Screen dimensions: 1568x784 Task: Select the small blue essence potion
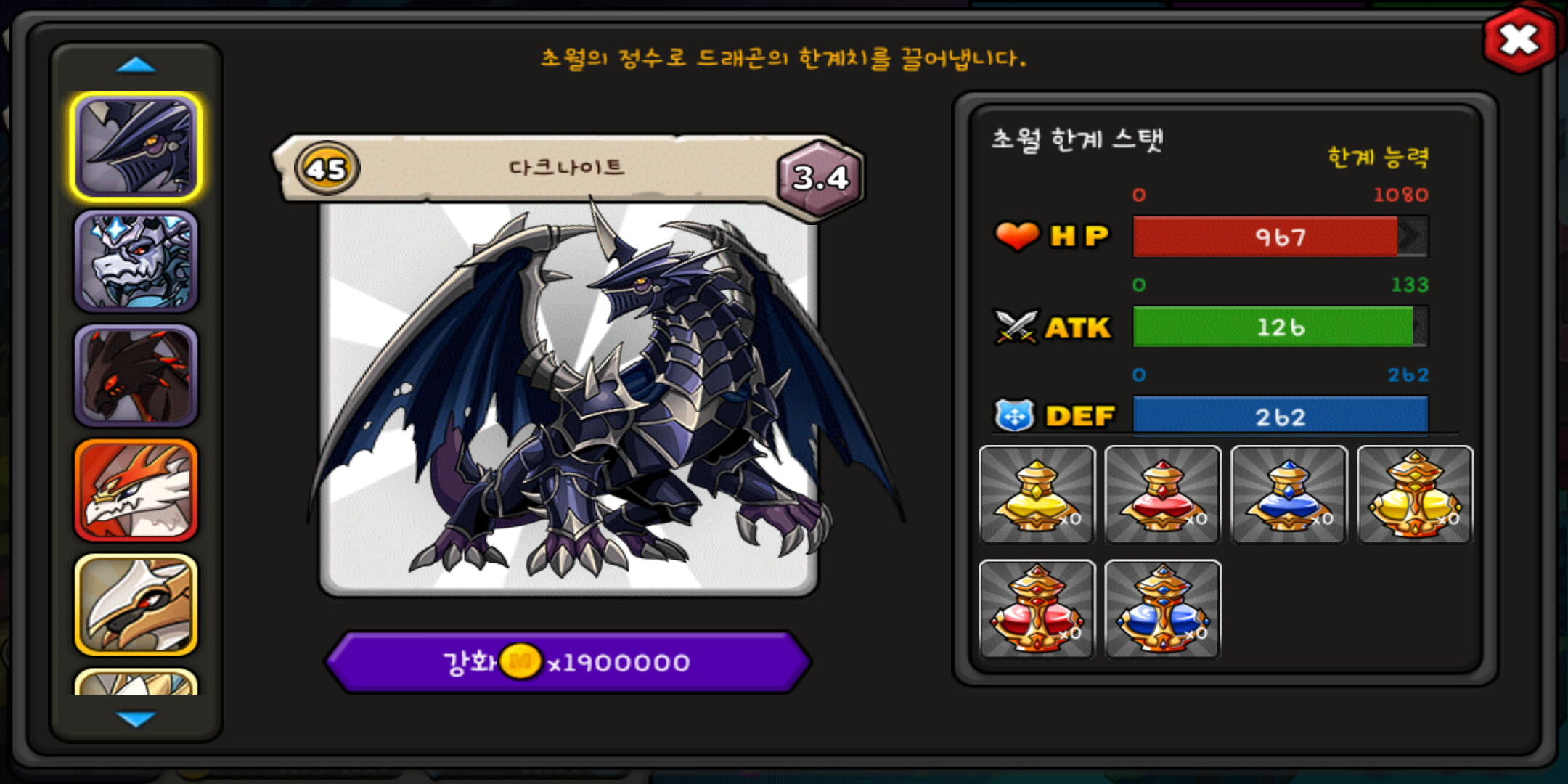[1289, 494]
